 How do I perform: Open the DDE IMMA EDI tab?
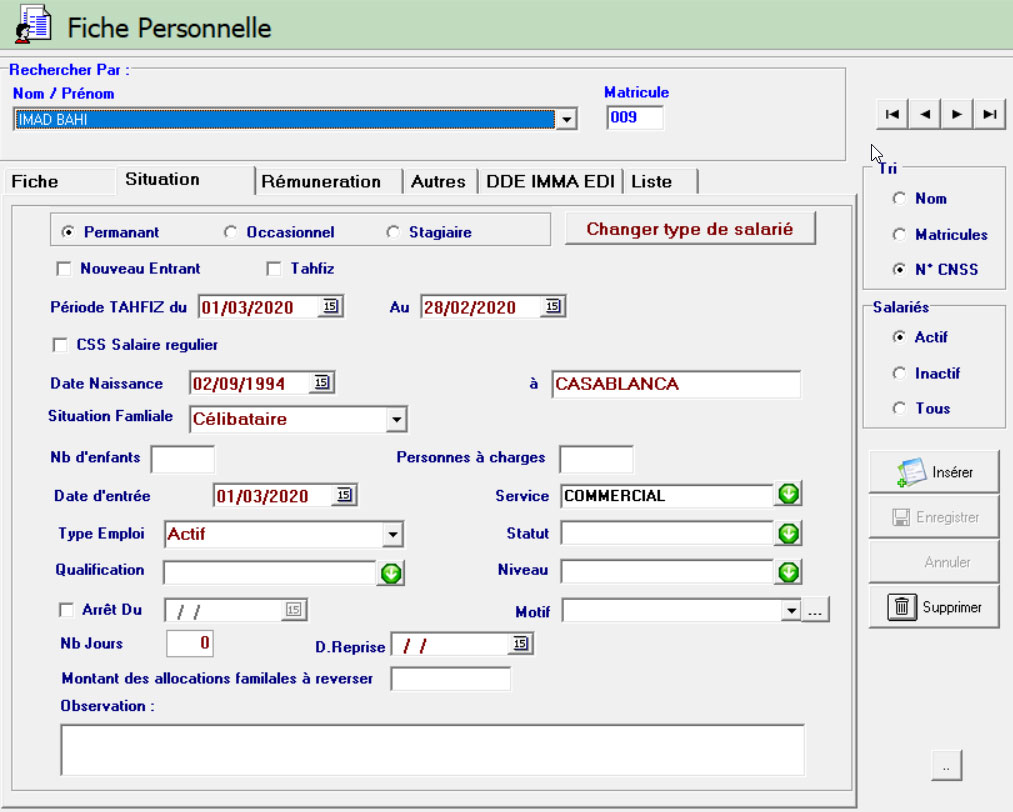[x=549, y=182]
